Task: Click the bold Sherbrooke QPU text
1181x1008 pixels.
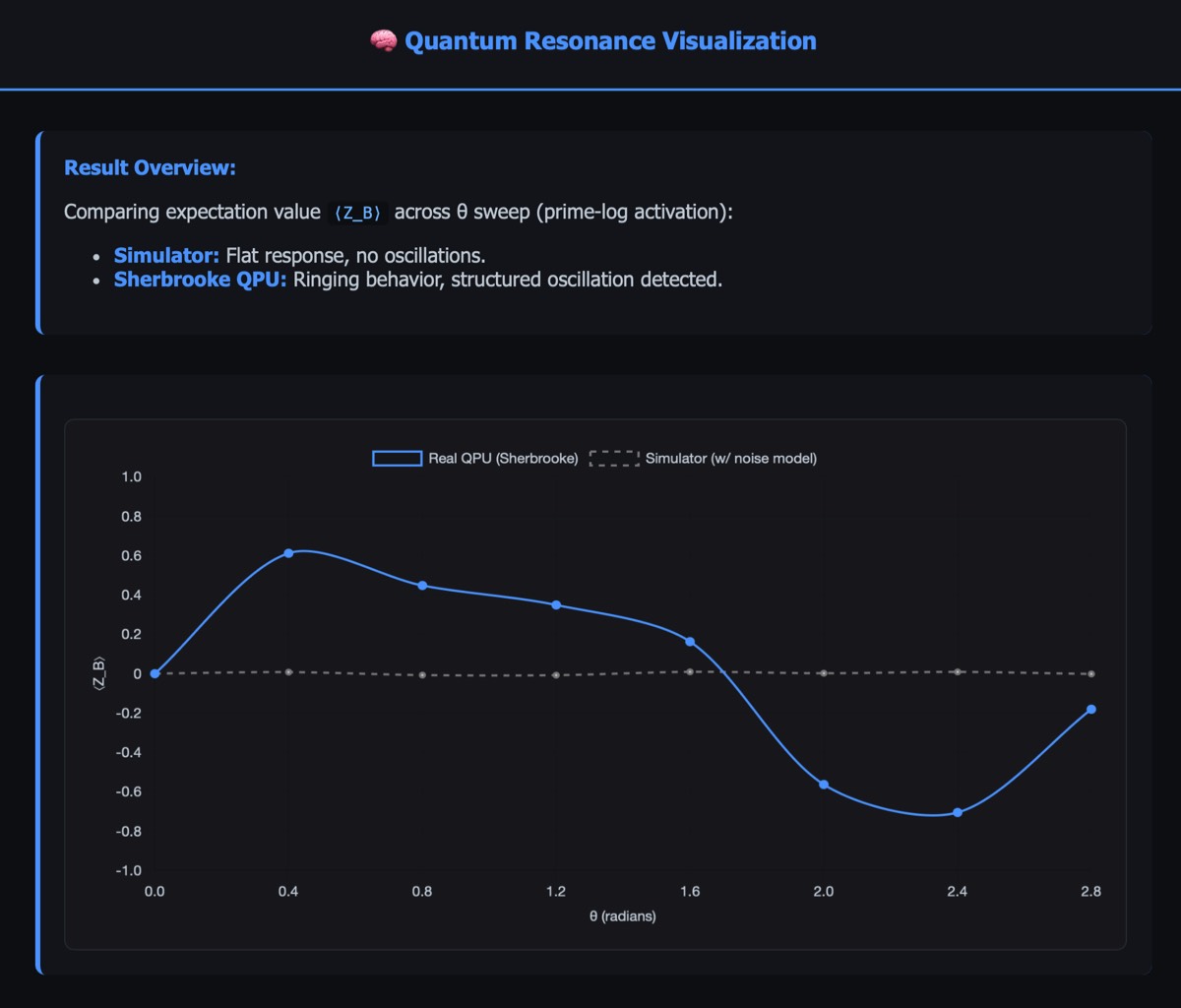Action: click(201, 280)
